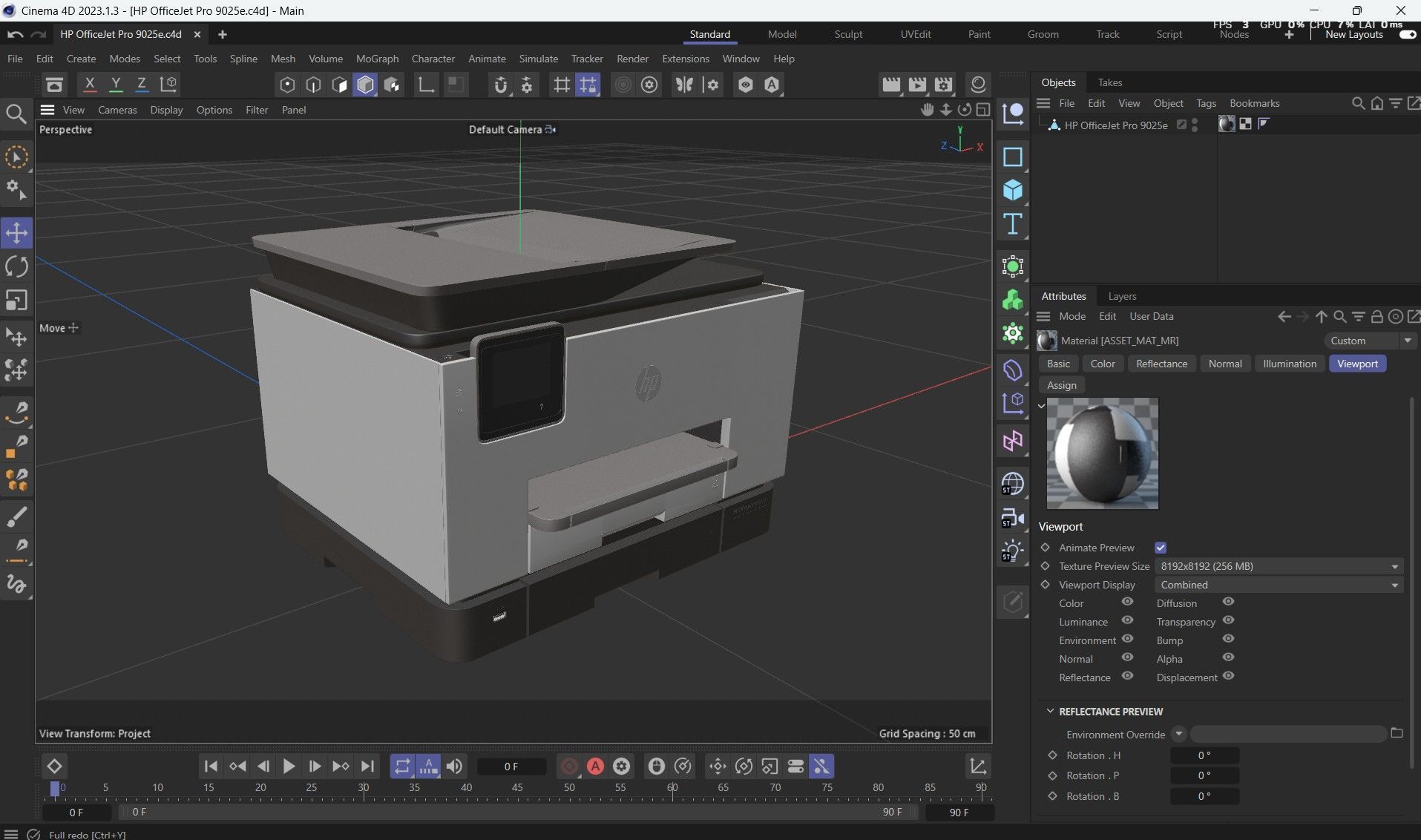Collapse the material preview chevron
The image size is (1421, 840).
pos(1041,406)
